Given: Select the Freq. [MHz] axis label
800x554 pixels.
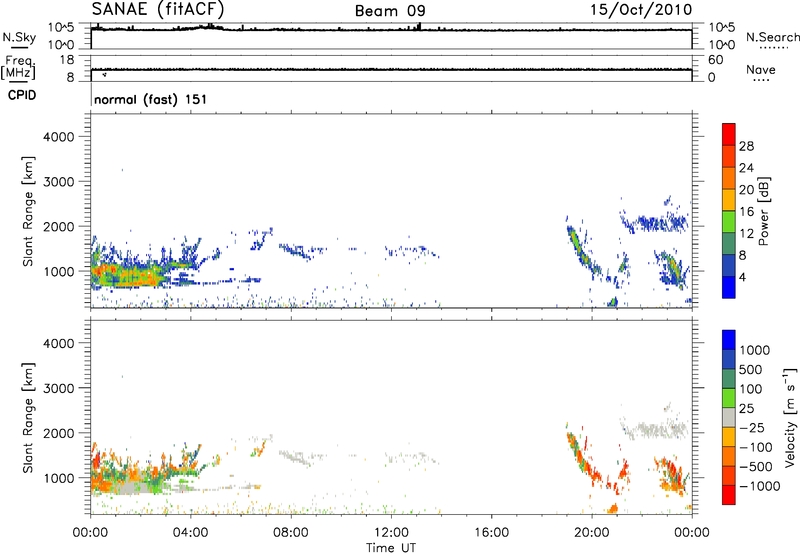Looking at the screenshot, I should coord(18,68).
